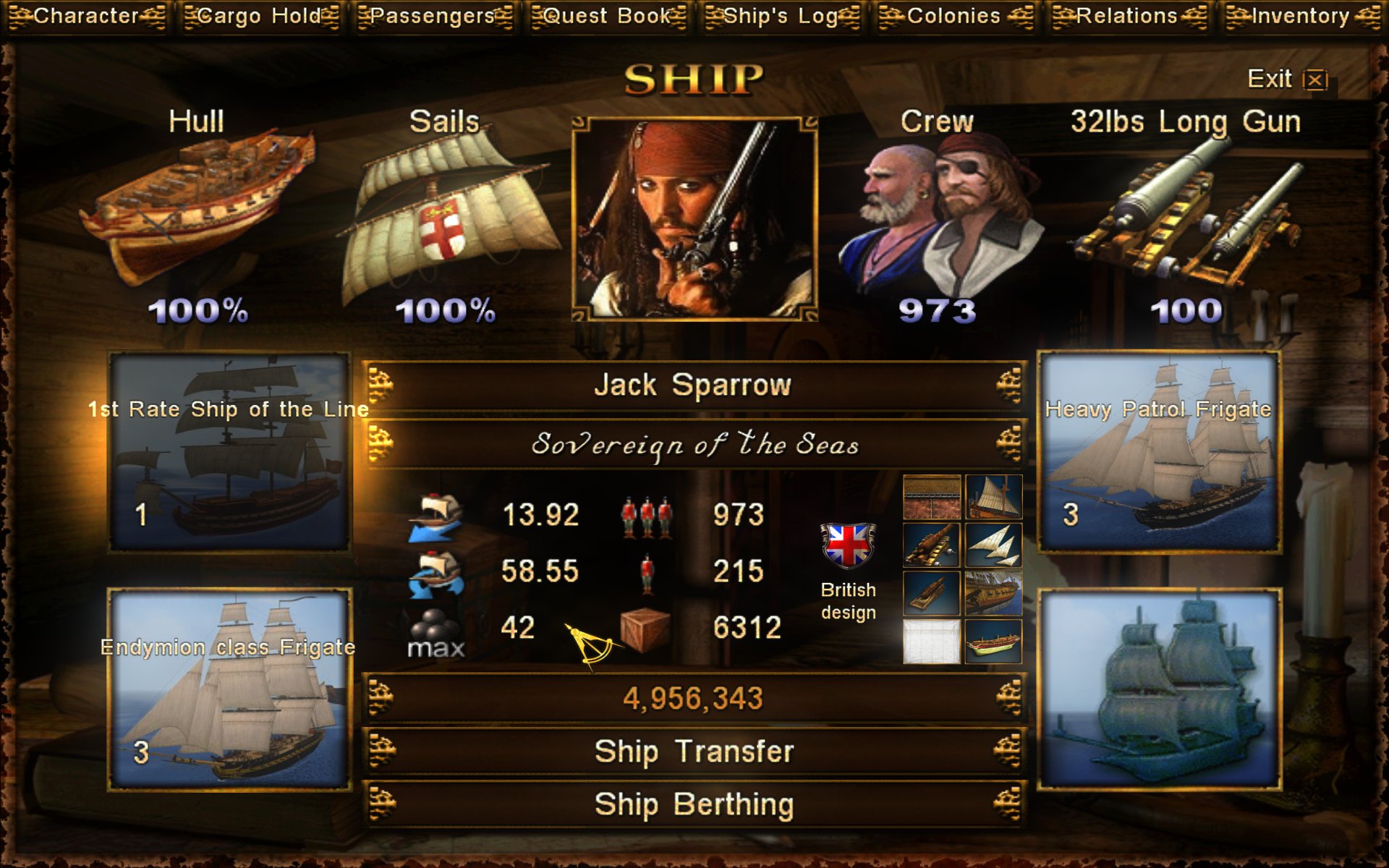1389x868 pixels.
Task: Select the 1st Rate Ship of the Line thumbnail
Action: click(x=229, y=452)
